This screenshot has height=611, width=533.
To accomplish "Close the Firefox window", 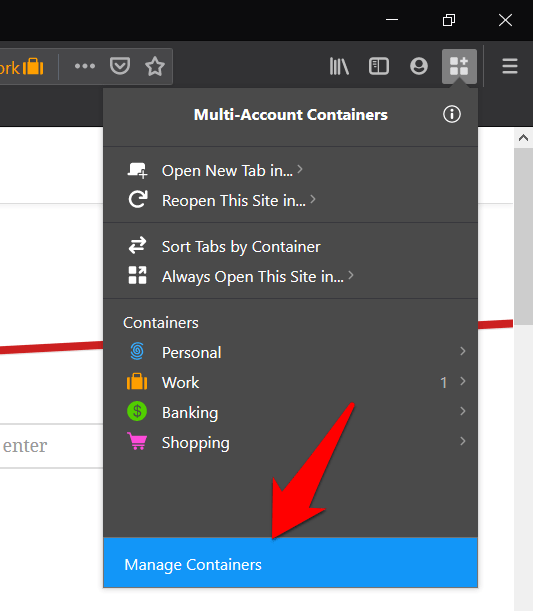I will pyautogui.click(x=505, y=19).
